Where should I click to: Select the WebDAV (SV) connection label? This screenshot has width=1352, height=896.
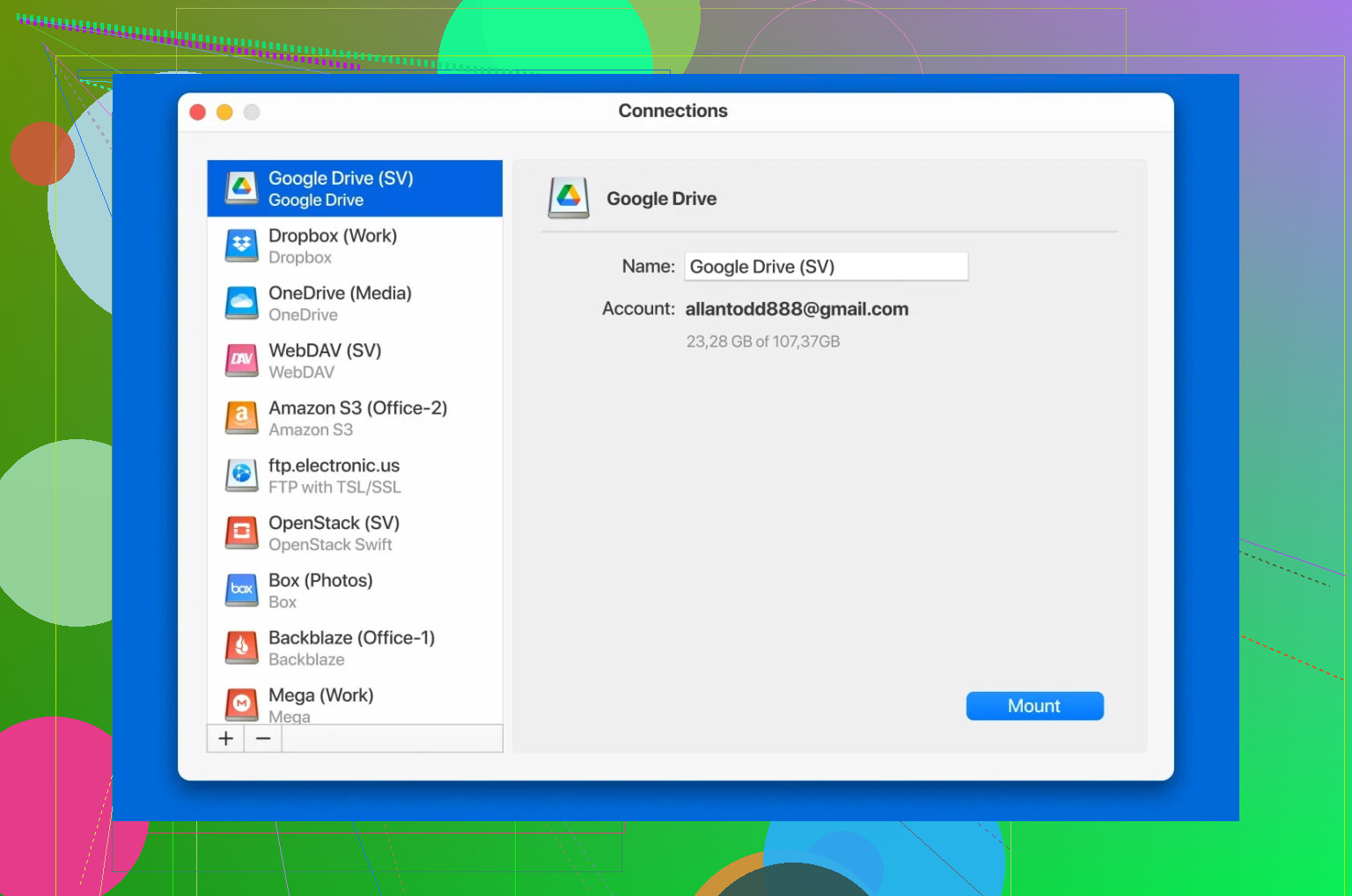[x=325, y=350]
